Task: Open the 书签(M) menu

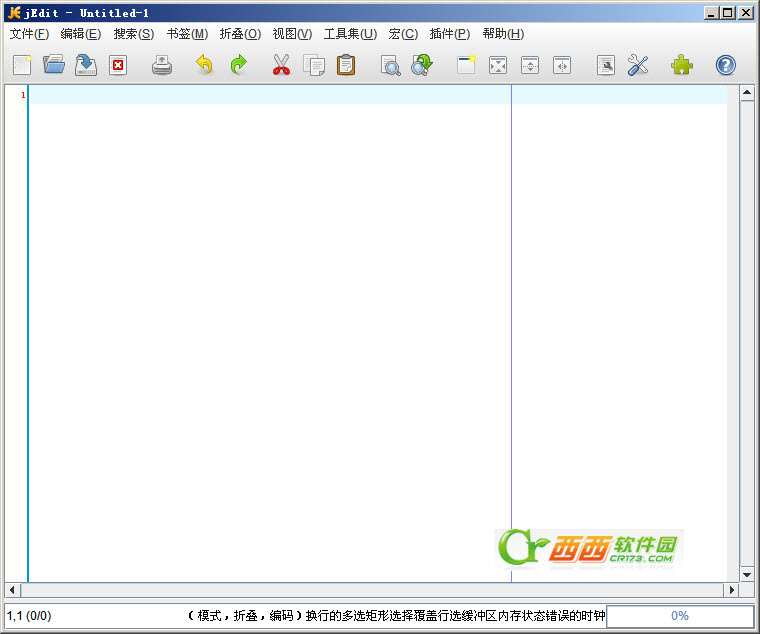Action: coord(187,34)
